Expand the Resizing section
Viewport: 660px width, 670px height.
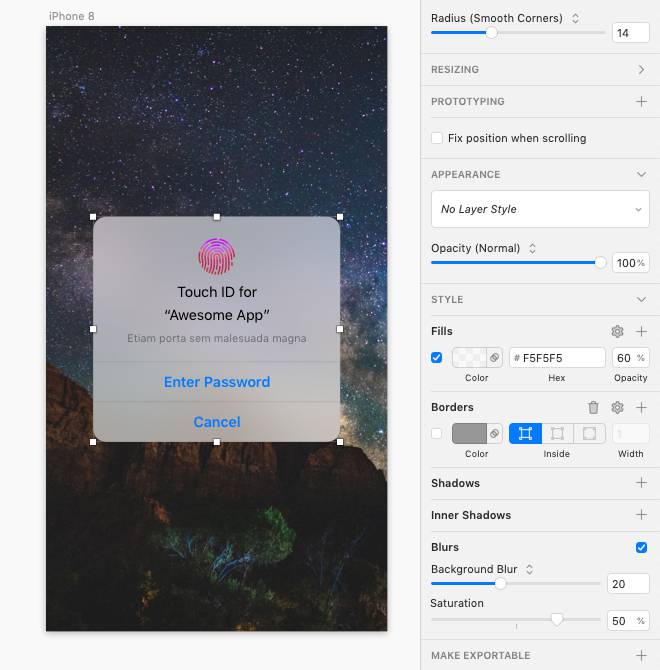(641, 70)
